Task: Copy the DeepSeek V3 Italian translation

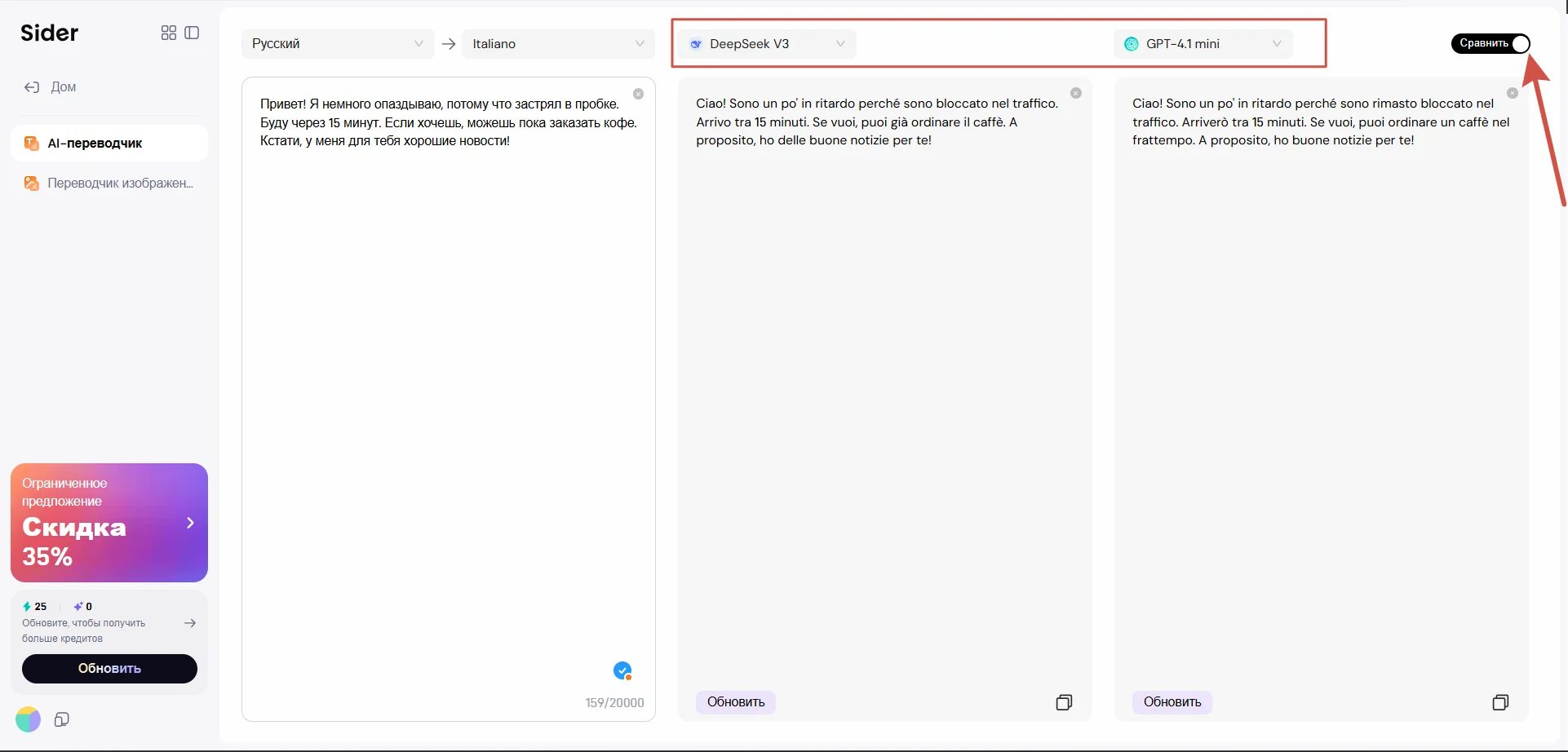Action: coord(1064,702)
